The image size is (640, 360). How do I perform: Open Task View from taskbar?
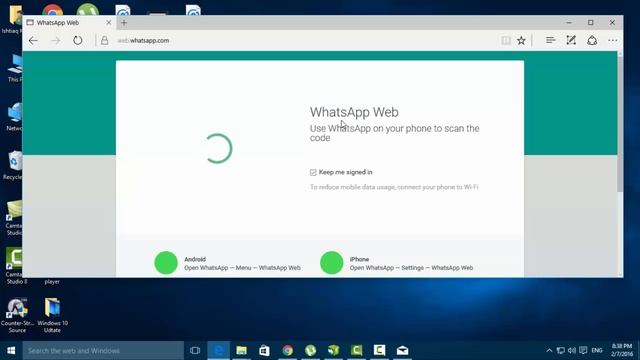point(195,351)
